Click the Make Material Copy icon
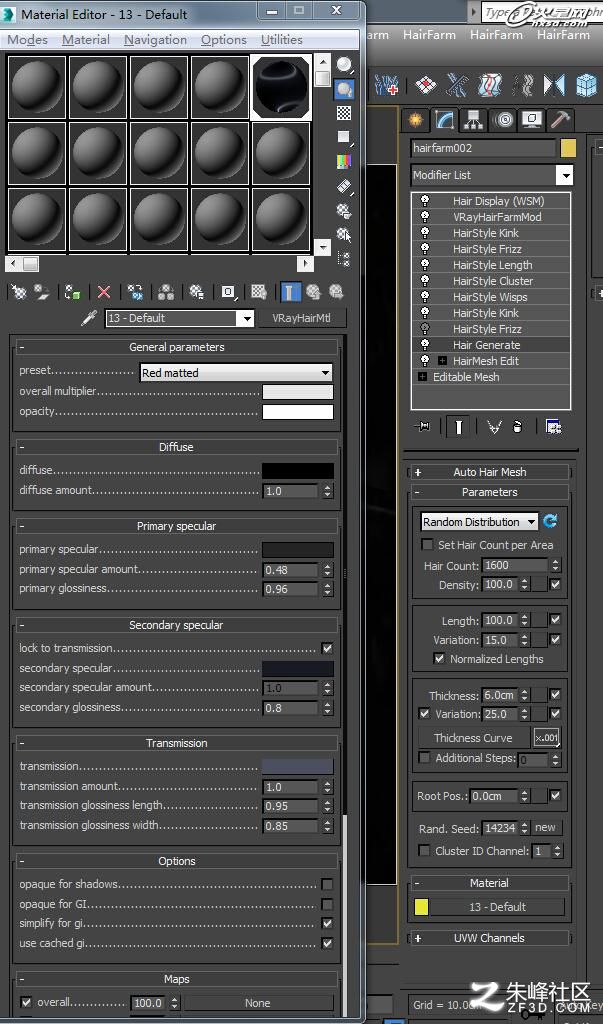Screen dimensions: 603x1024 tap(135, 292)
